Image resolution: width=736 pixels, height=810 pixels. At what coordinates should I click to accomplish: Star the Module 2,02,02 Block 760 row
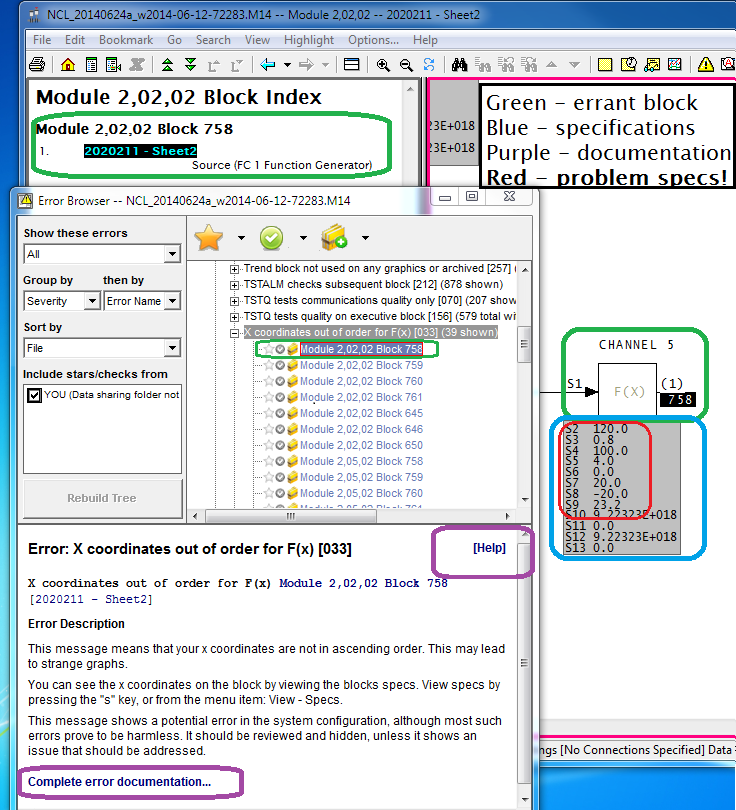pos(269,381)
